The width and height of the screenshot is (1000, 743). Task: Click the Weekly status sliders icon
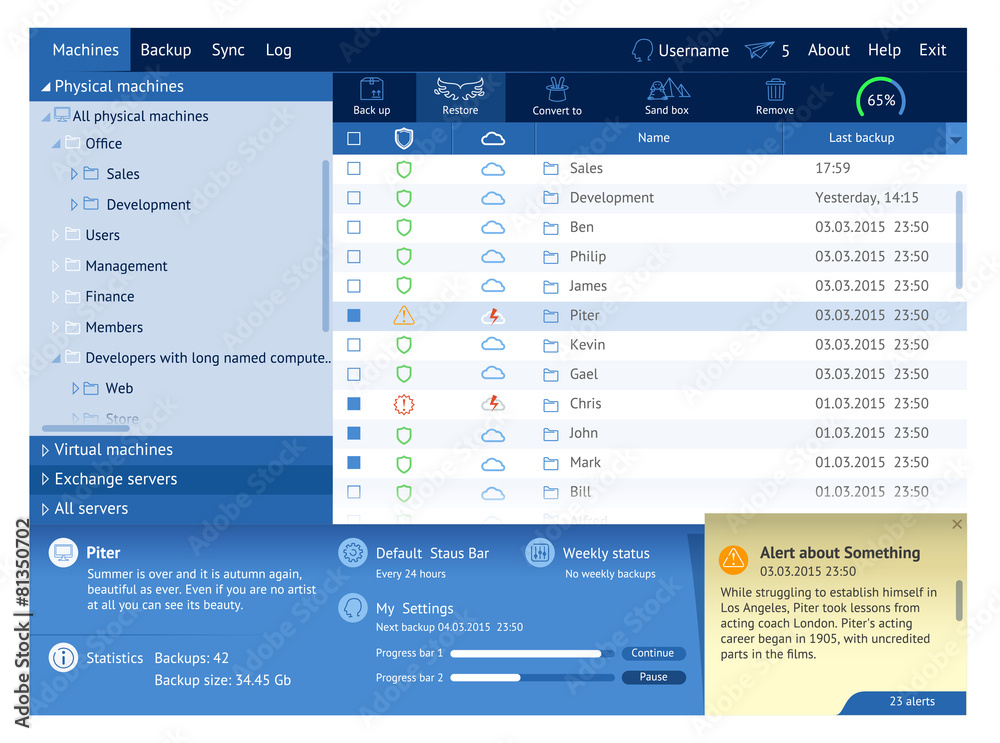(540, 552)
